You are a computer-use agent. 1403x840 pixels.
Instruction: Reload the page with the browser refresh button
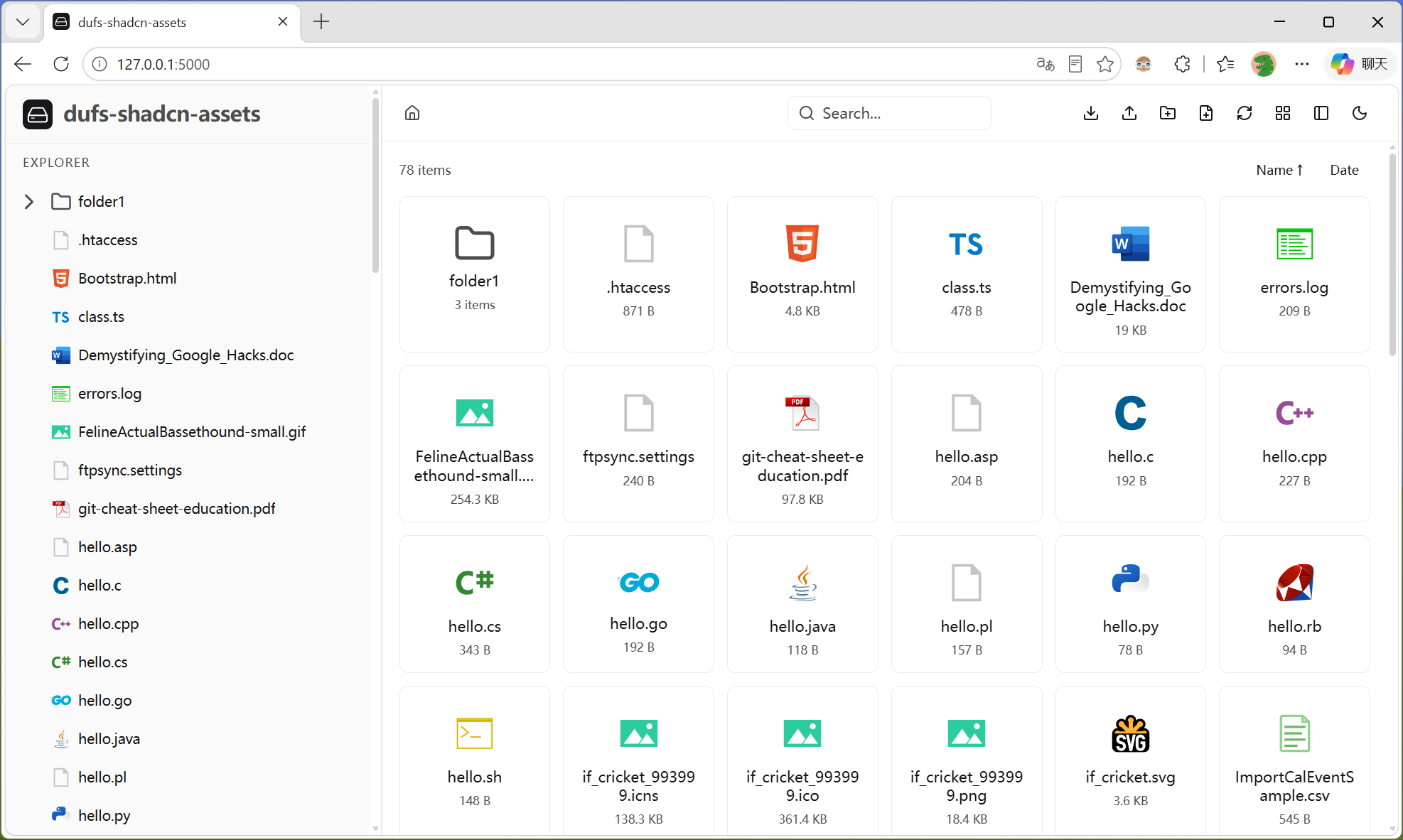(61, 64)
